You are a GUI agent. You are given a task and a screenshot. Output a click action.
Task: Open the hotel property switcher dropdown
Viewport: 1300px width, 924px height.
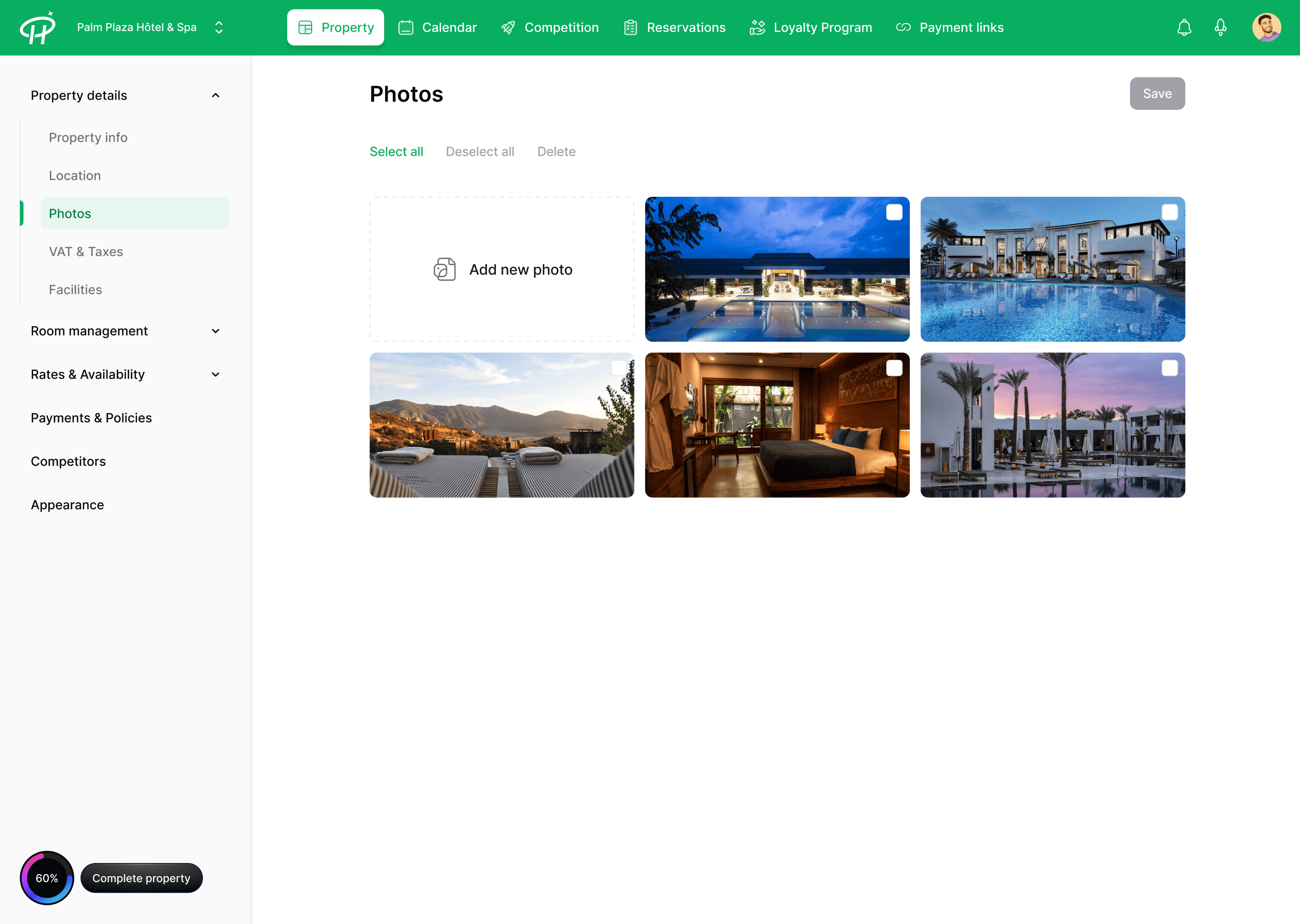coord(219,27)
